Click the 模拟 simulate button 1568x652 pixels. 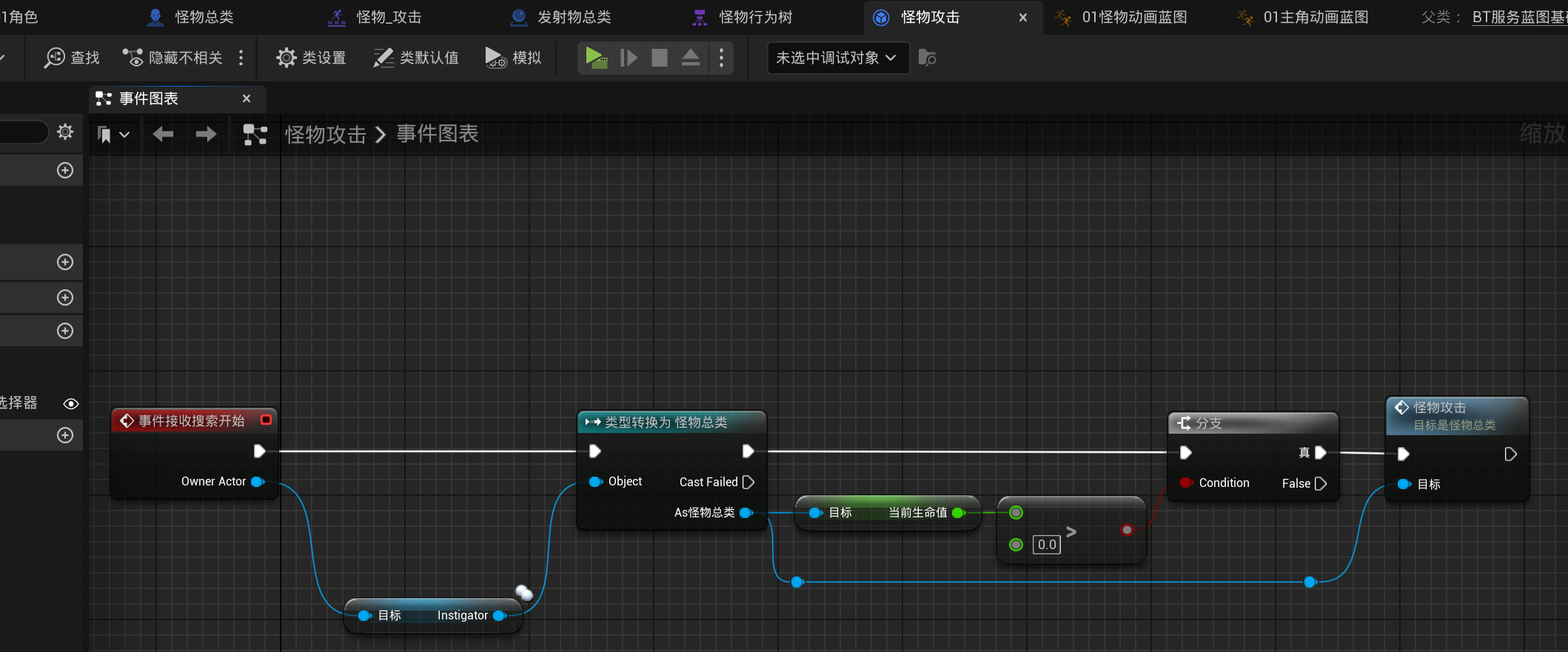tap(514, 58)
